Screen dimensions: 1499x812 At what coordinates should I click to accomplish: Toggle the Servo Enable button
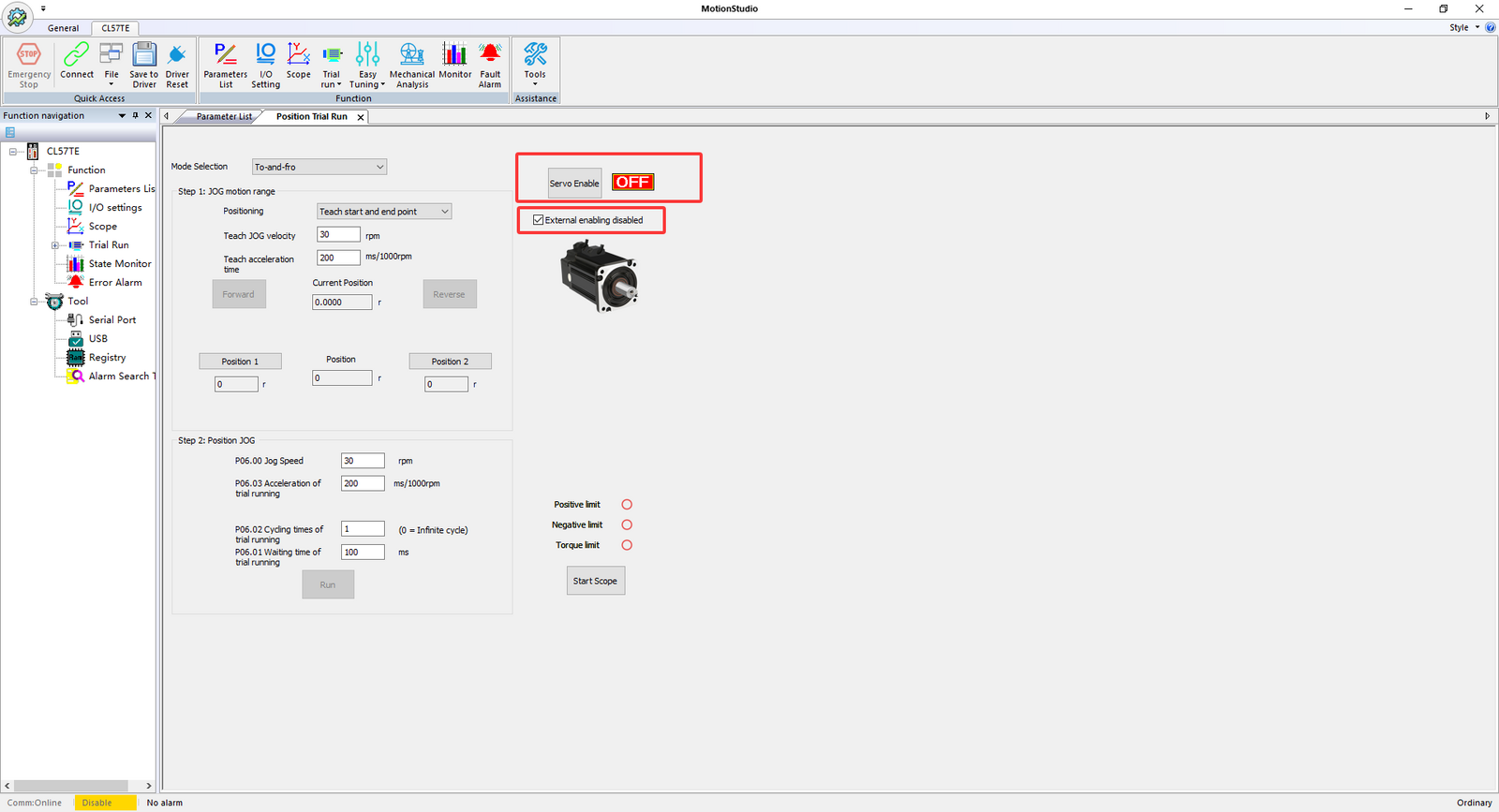(574, 184)
